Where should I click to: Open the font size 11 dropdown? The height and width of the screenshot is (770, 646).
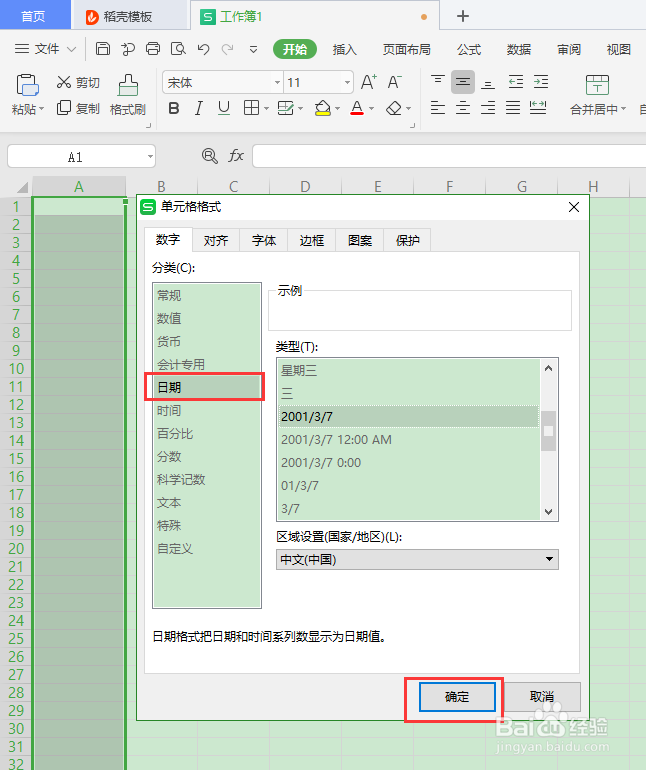[x=347, y=82]
